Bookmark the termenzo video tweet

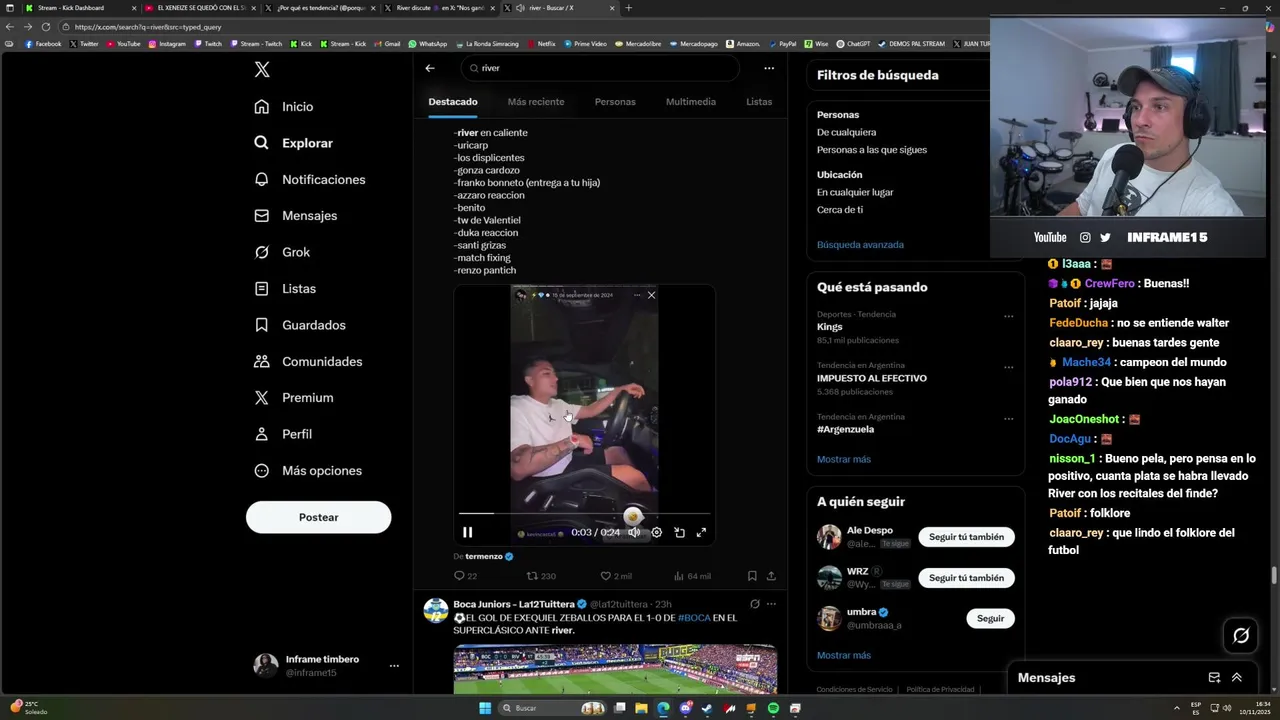pos(752,576)
